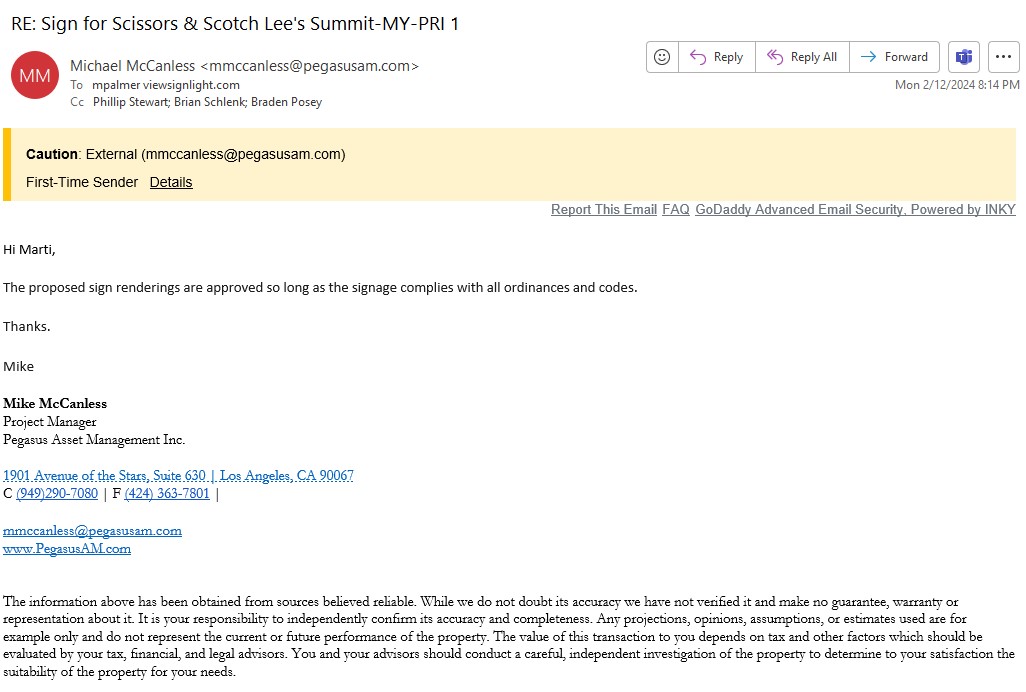Open Details link in caution banner
Screen dimensions: 1026x692
[171, 182]
